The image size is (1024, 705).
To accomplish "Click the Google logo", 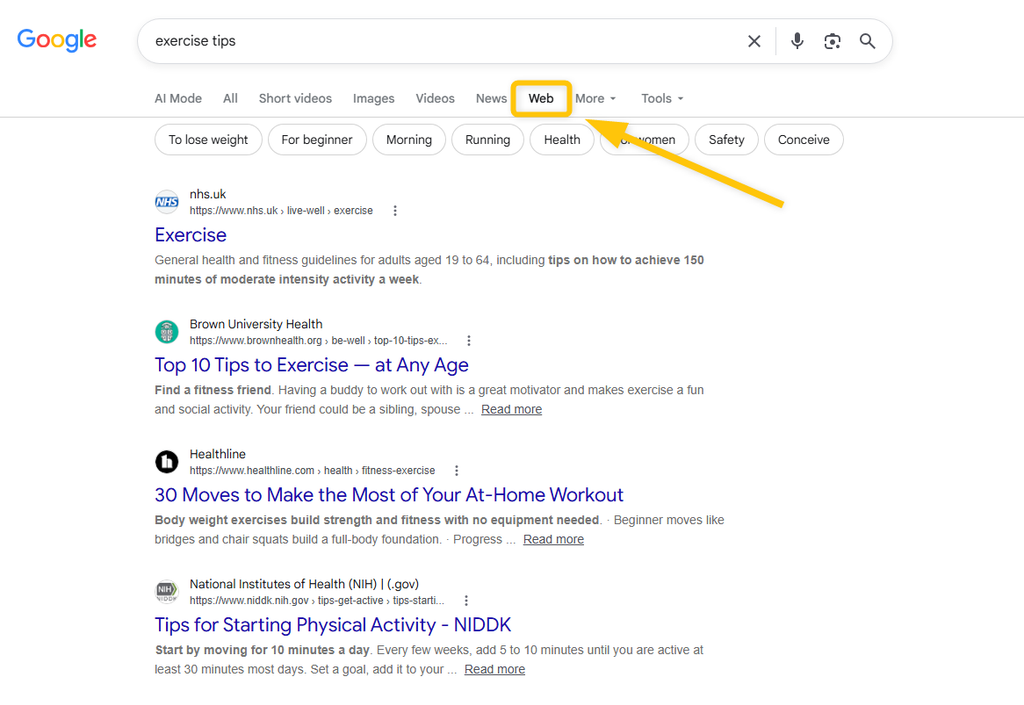I will [57, 40].
